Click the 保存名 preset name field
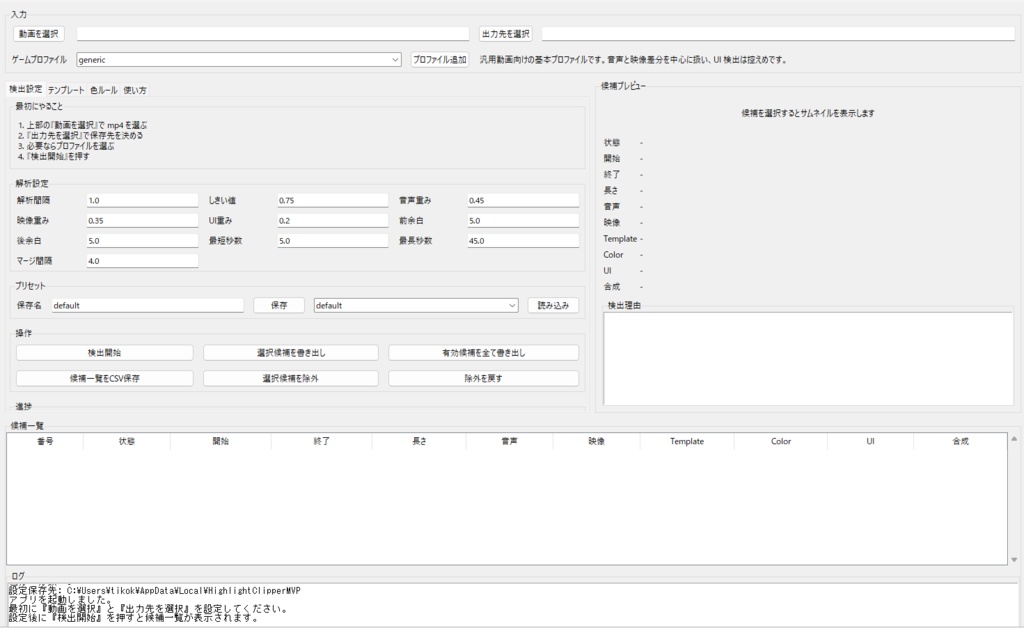 (148, 306)
